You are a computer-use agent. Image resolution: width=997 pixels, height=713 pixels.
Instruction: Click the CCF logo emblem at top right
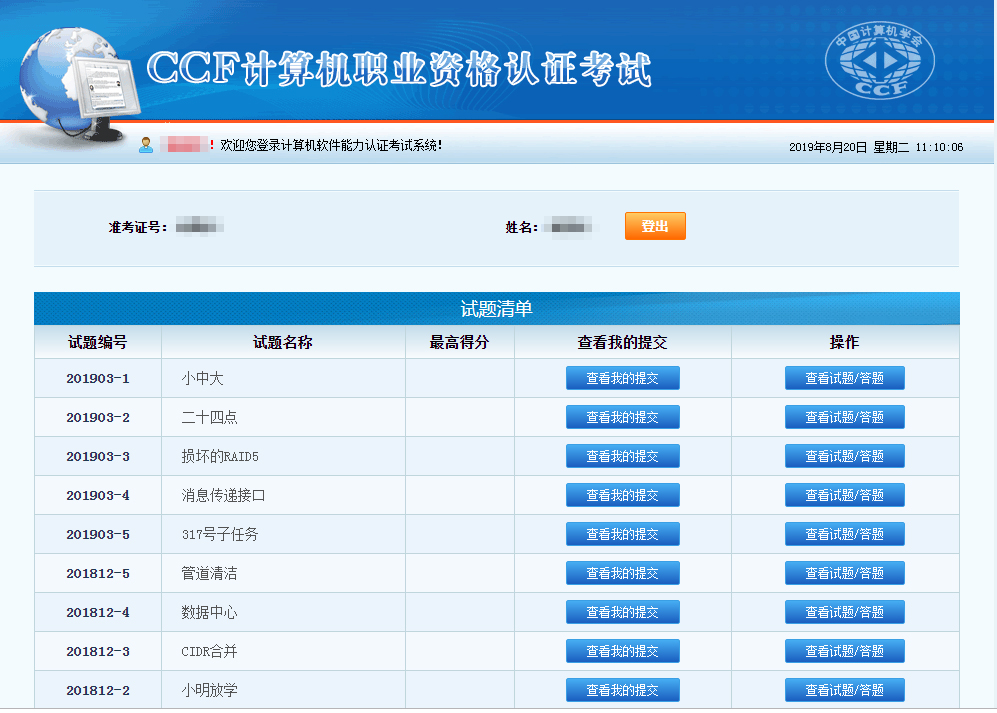tap(879, 62)
